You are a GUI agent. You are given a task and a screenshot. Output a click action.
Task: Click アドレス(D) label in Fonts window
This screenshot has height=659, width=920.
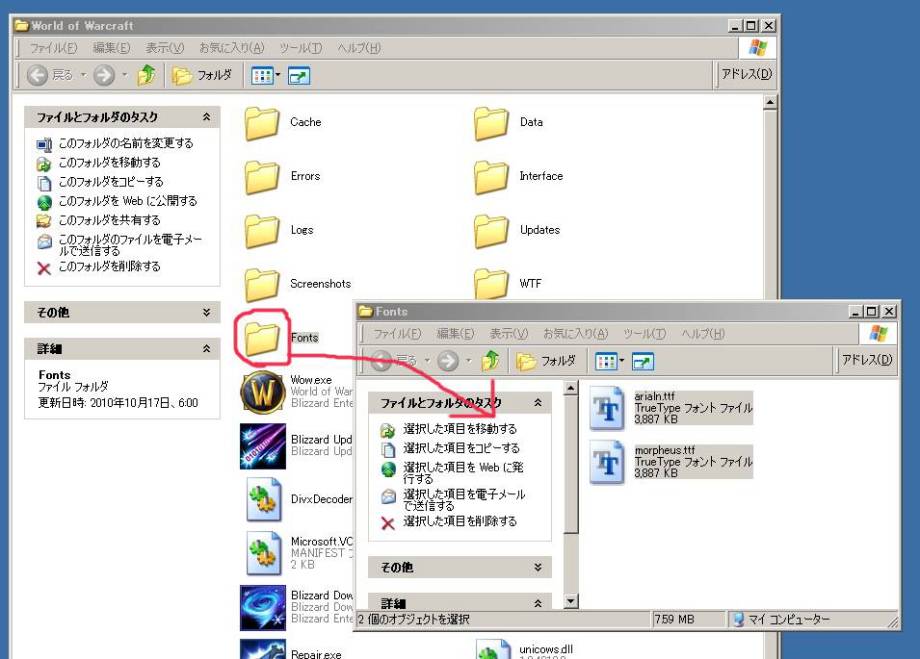[867, 360]
